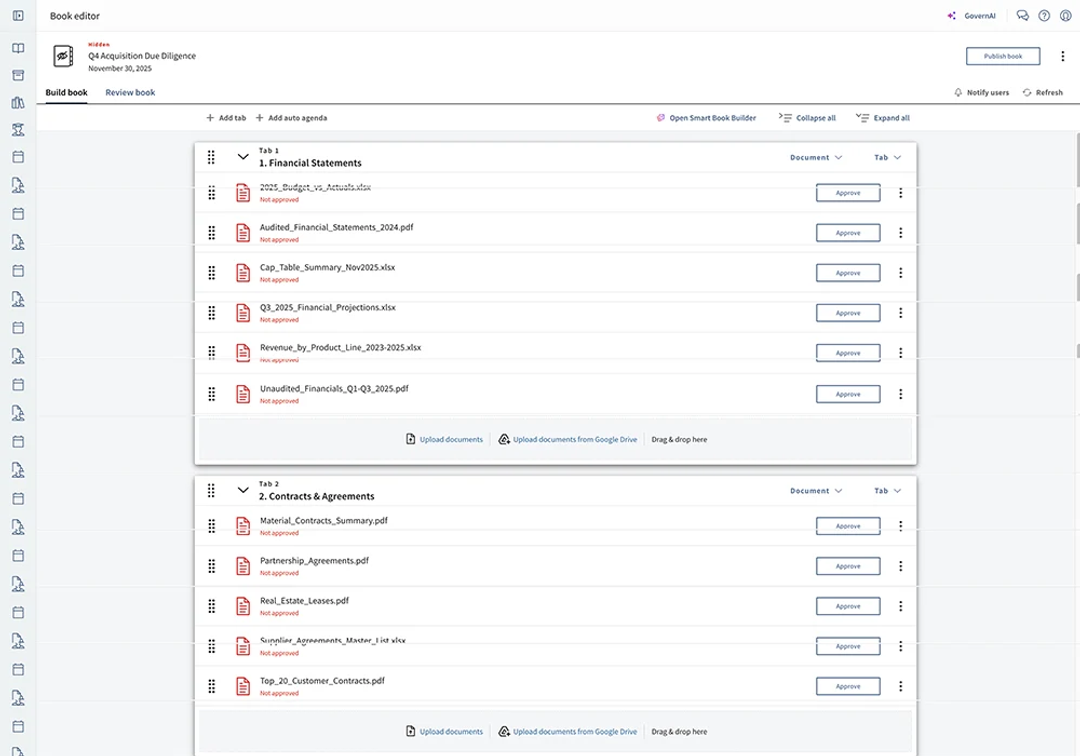Click the page vertical scrollbar
Image resolution: width=1080 pixels, height=756 pixels.
pyautogui.click(x=1077, y=160)
